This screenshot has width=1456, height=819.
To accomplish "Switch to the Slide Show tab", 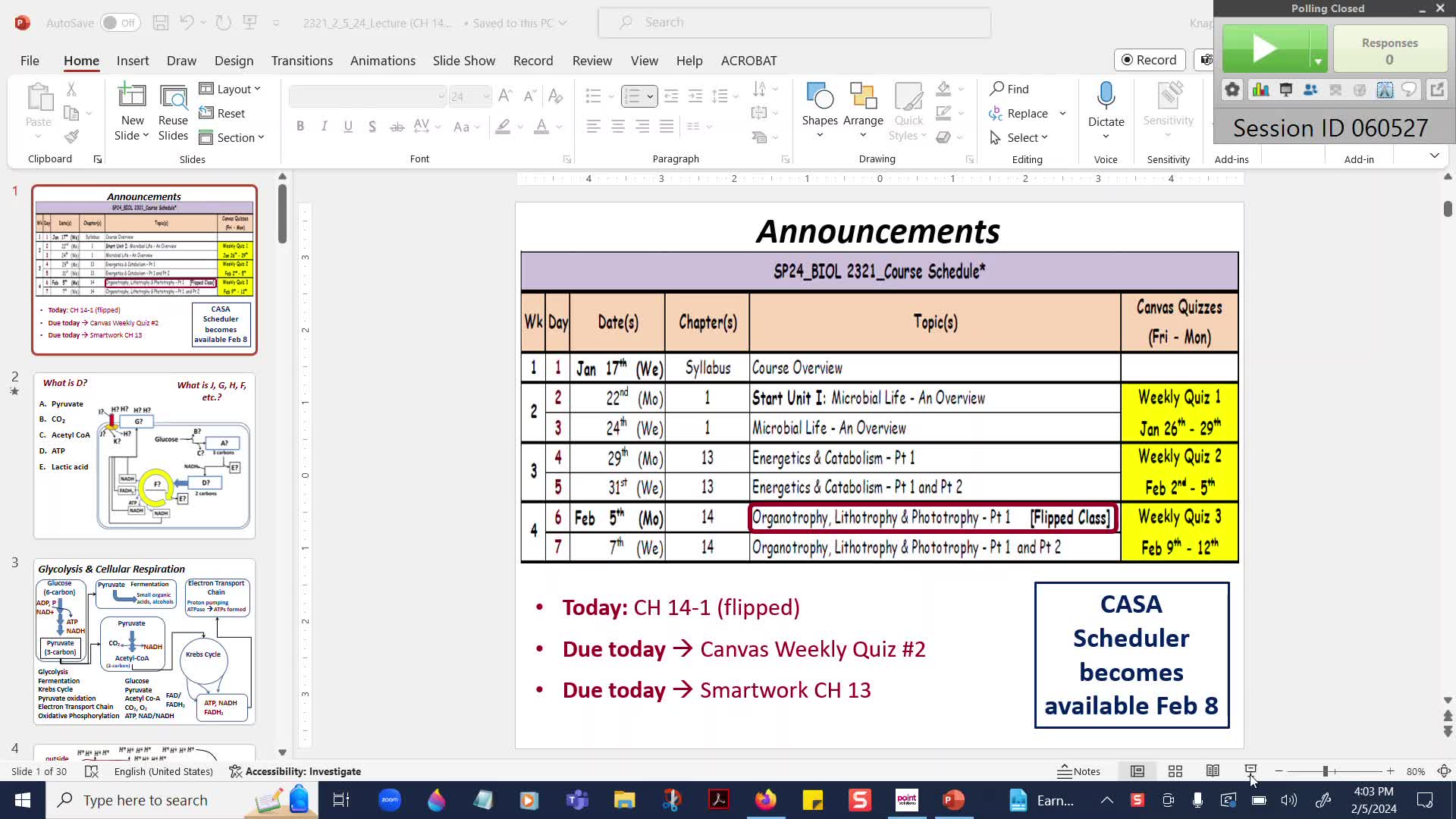I will [463, 61].
